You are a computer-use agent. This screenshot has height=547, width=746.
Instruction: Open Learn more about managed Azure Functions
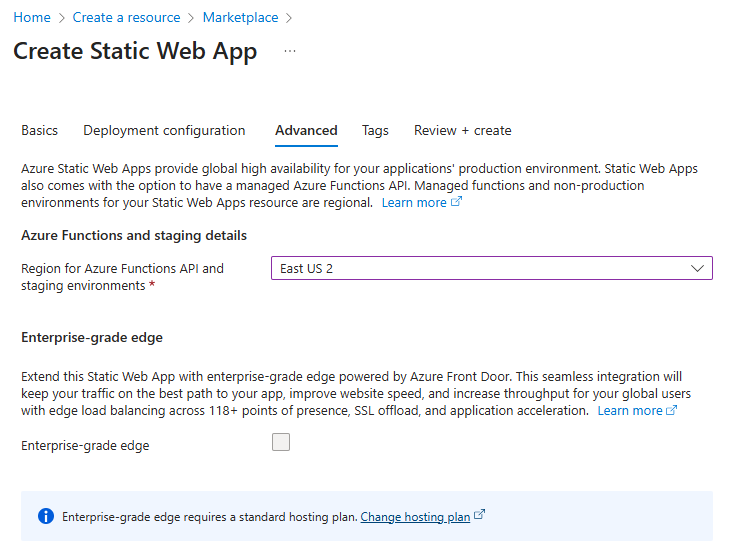pos(414,202)
